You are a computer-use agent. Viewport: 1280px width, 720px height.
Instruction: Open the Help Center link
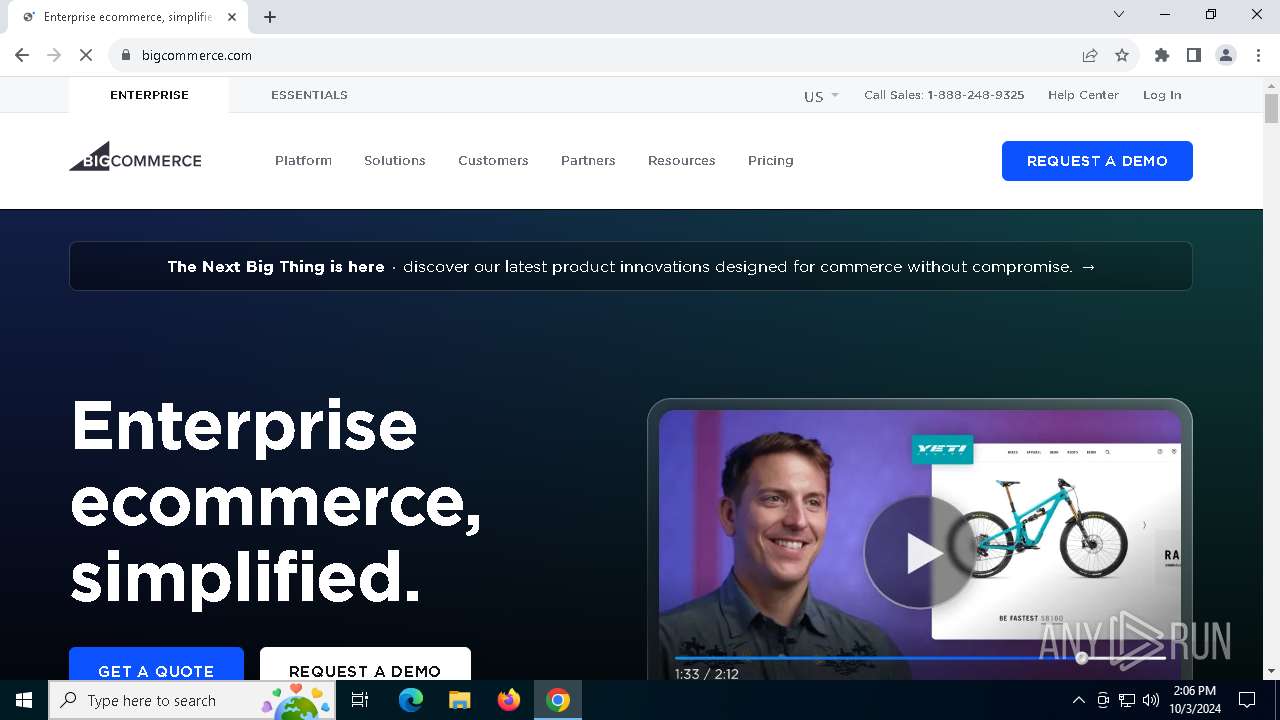click(x=1083, y=95)
